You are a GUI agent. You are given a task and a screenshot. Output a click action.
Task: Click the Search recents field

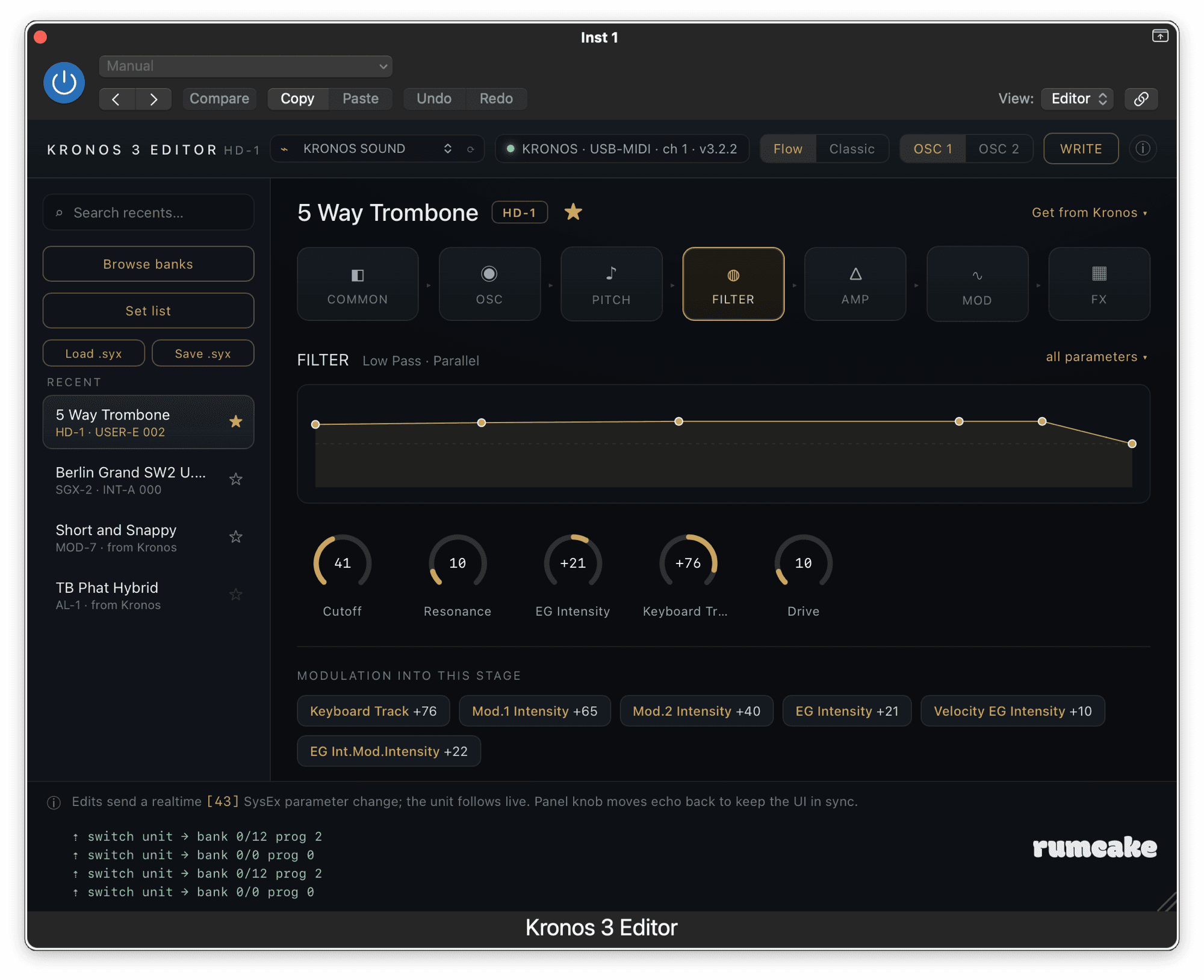coord(148,212)
